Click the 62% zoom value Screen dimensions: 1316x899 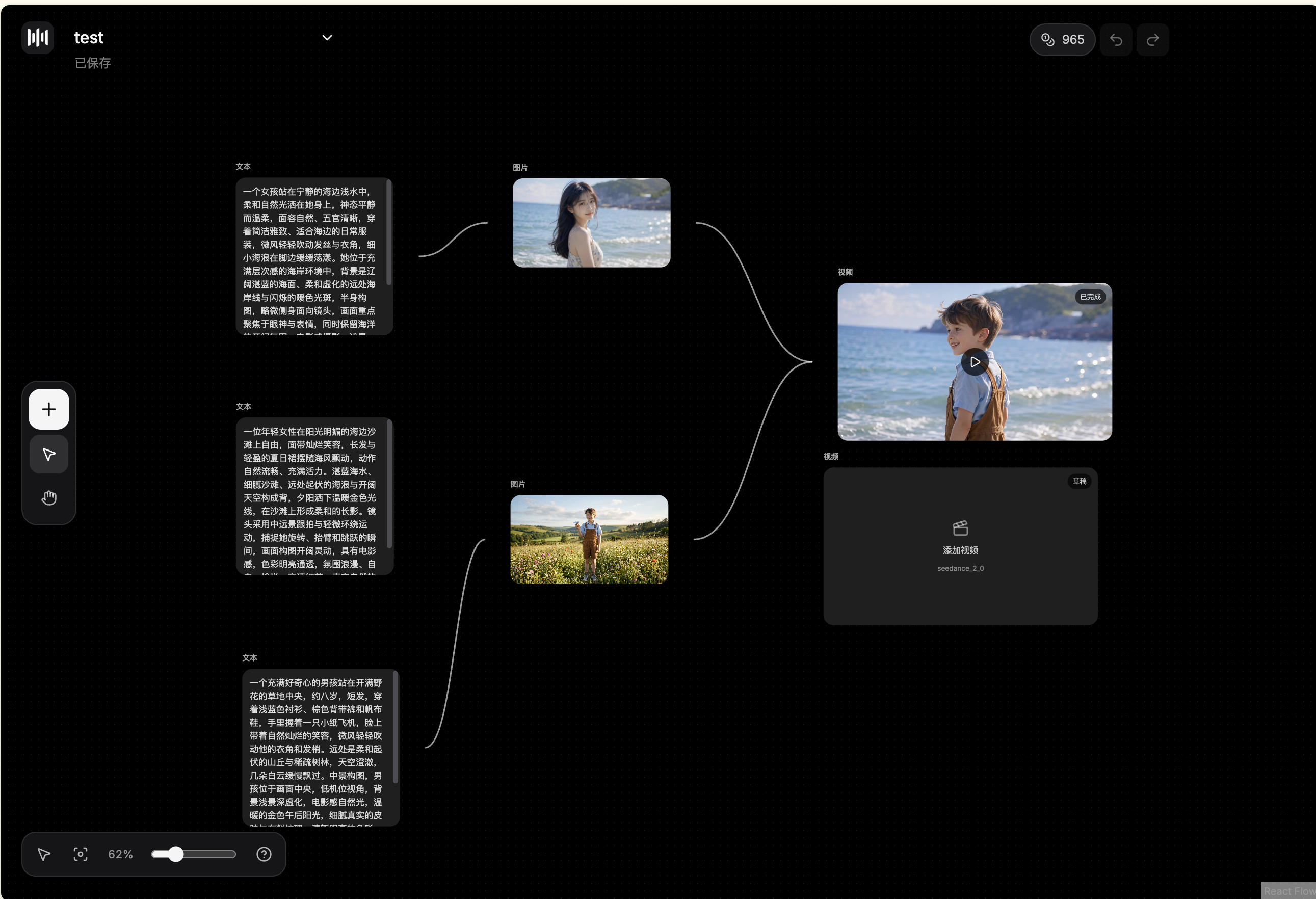pos(121,854)
